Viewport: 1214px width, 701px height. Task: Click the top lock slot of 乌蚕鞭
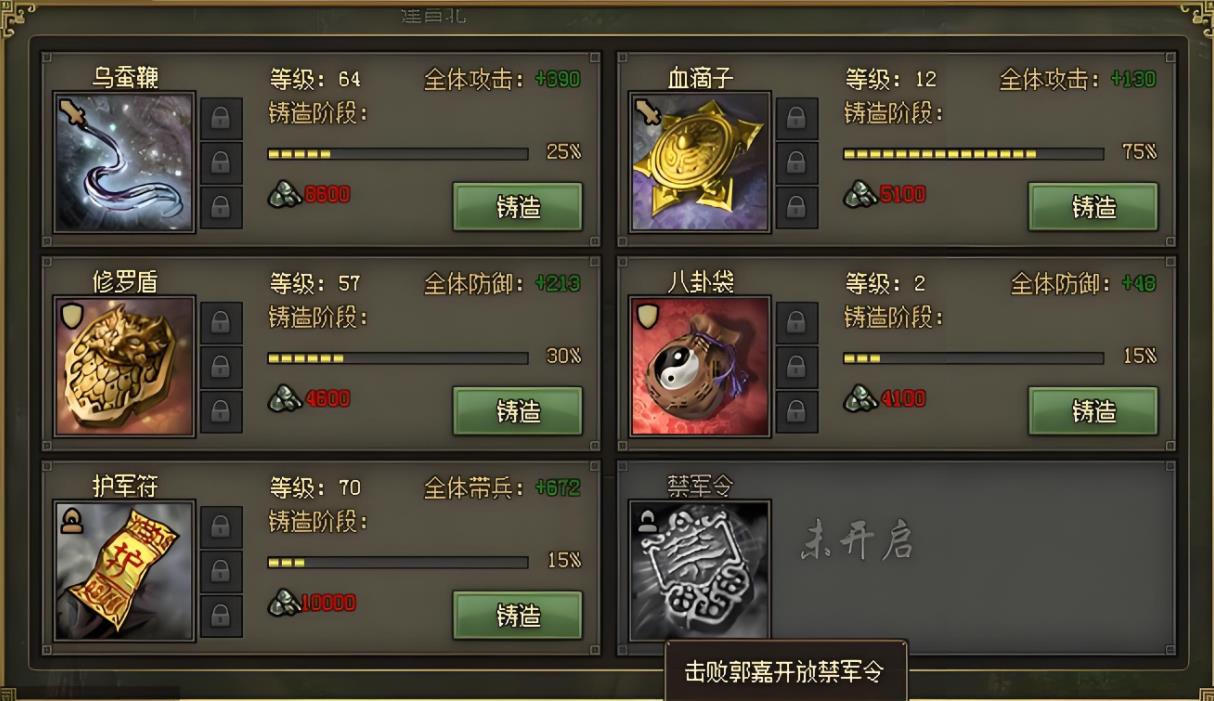(221, 118)
